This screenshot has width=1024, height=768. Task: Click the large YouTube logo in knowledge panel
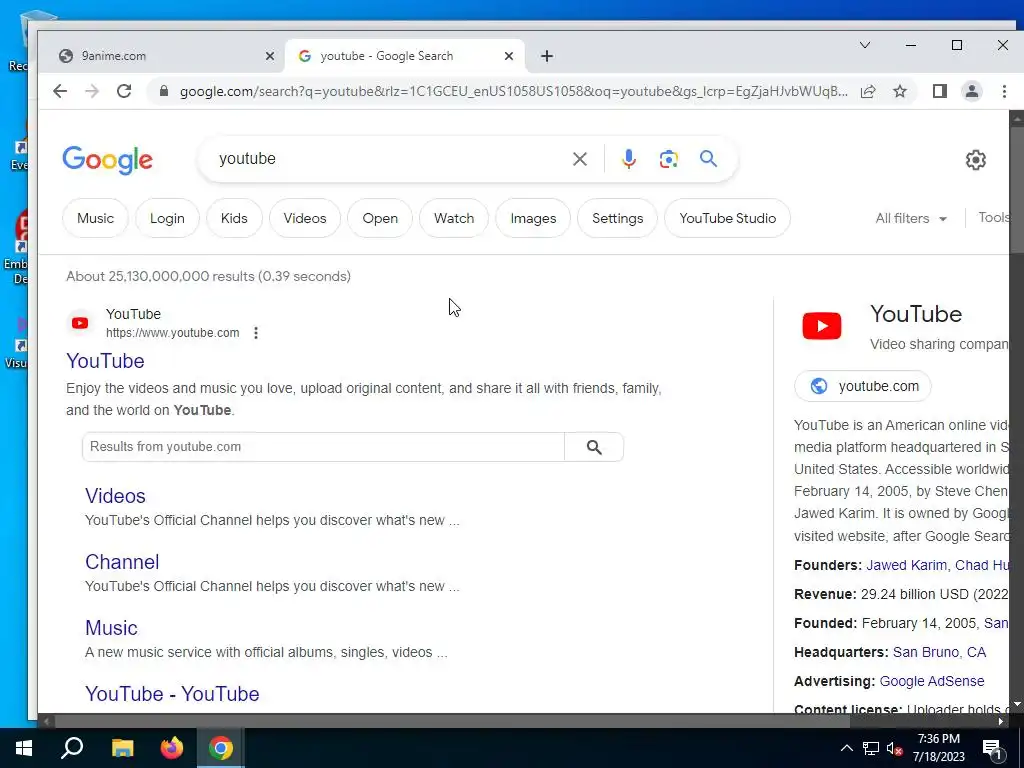point(822,326)
